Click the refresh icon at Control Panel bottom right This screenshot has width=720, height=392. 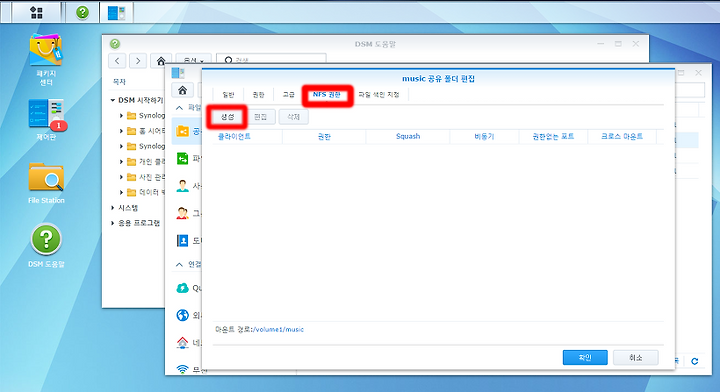coord(695,361)
